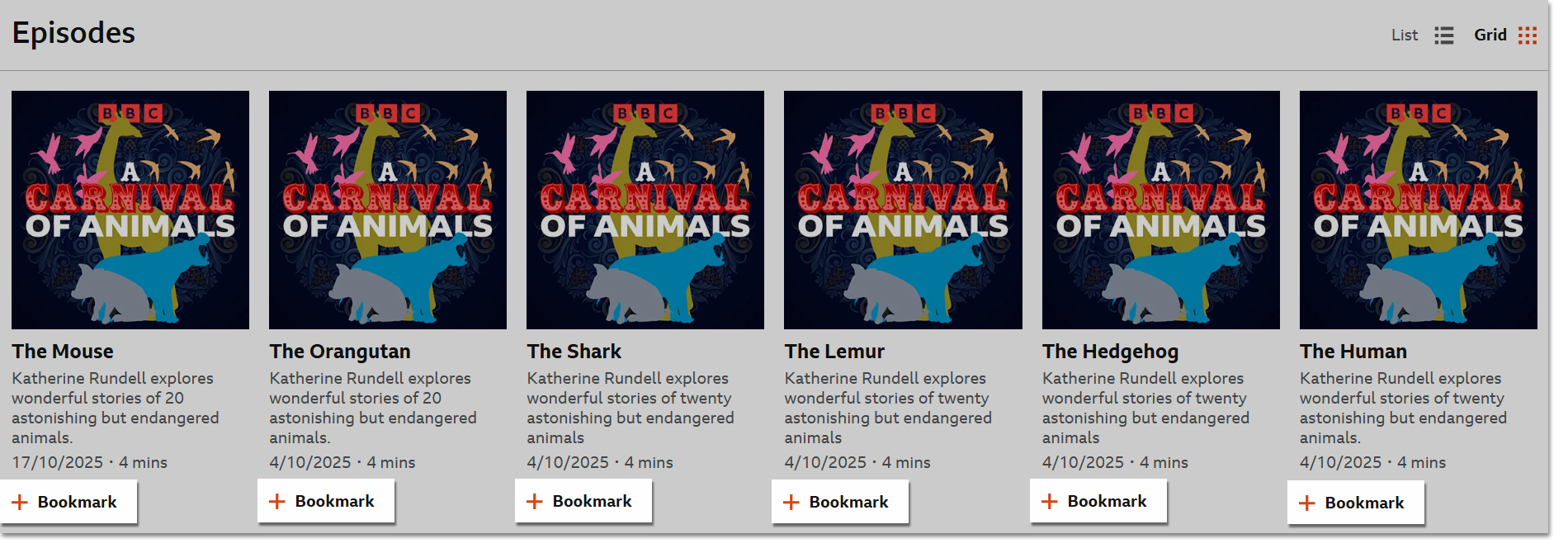Bookmark The Orangutan episode
The width and height of the screenshot is (1568, 548).
pos(326,501)
